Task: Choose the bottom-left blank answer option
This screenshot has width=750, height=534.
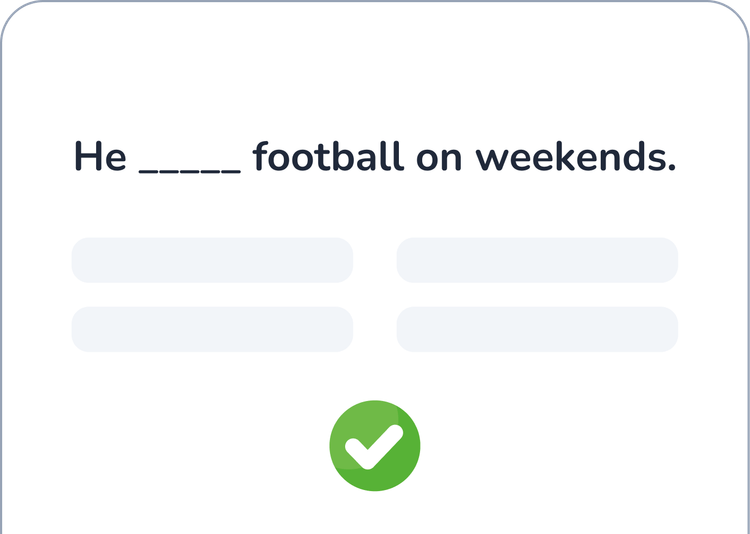Action: [x=212, y=329]
